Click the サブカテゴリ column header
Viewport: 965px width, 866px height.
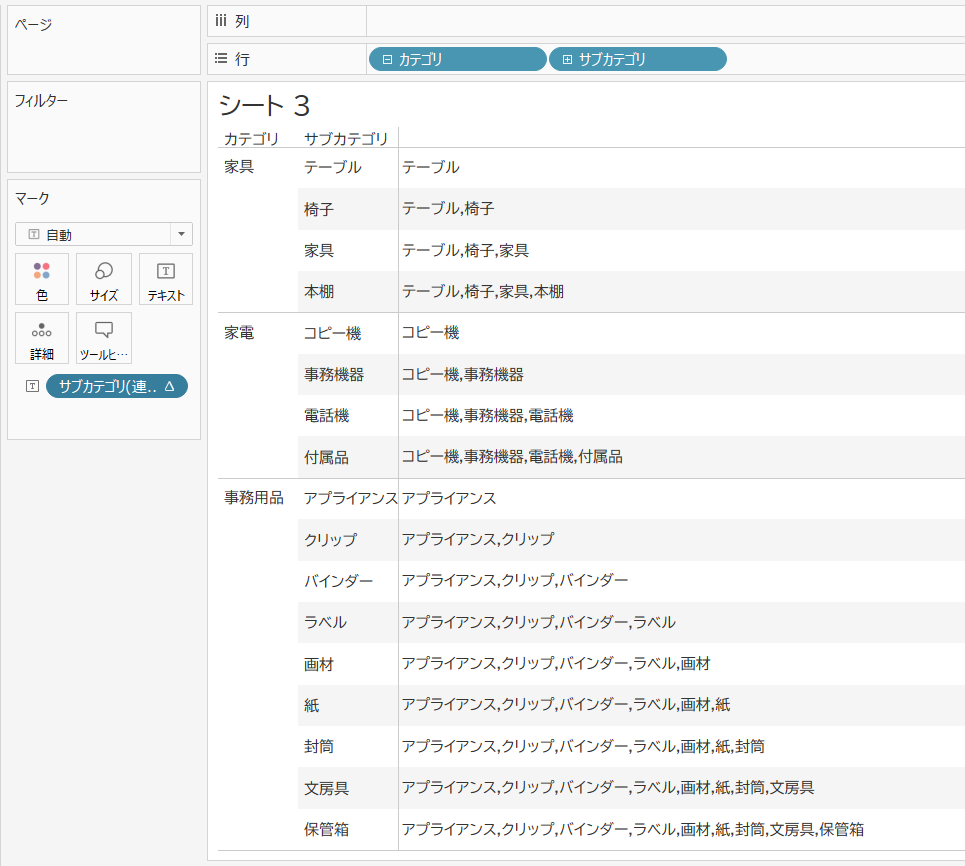pos(346,139)
